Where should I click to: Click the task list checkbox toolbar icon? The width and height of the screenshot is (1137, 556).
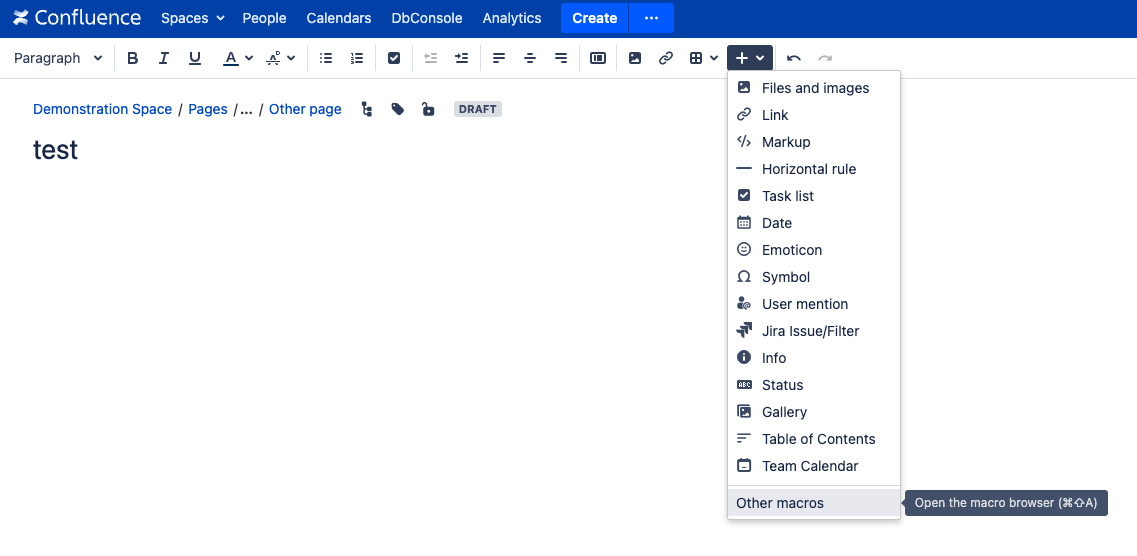pyautogui.click(x=394, y=58)
